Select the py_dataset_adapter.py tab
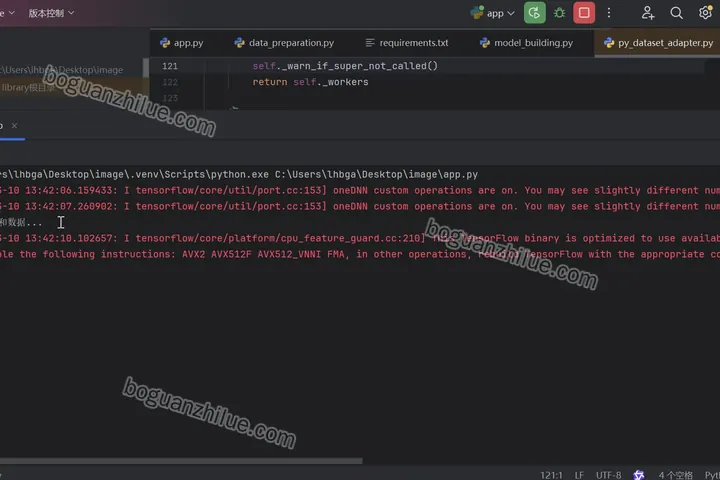Viewport: 720px width, 480px height. tap(658, 43)
